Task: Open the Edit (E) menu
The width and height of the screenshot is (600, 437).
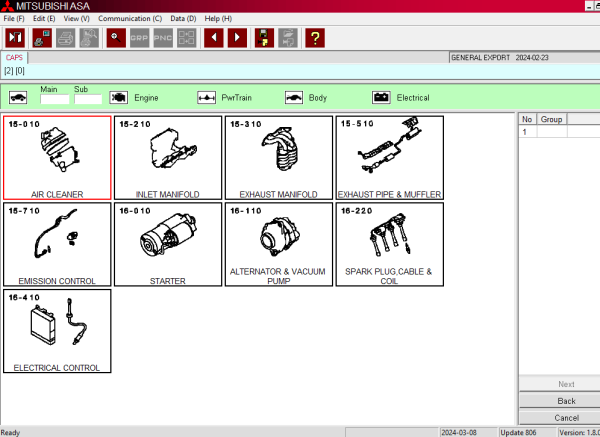Action: tap(44, 18)
